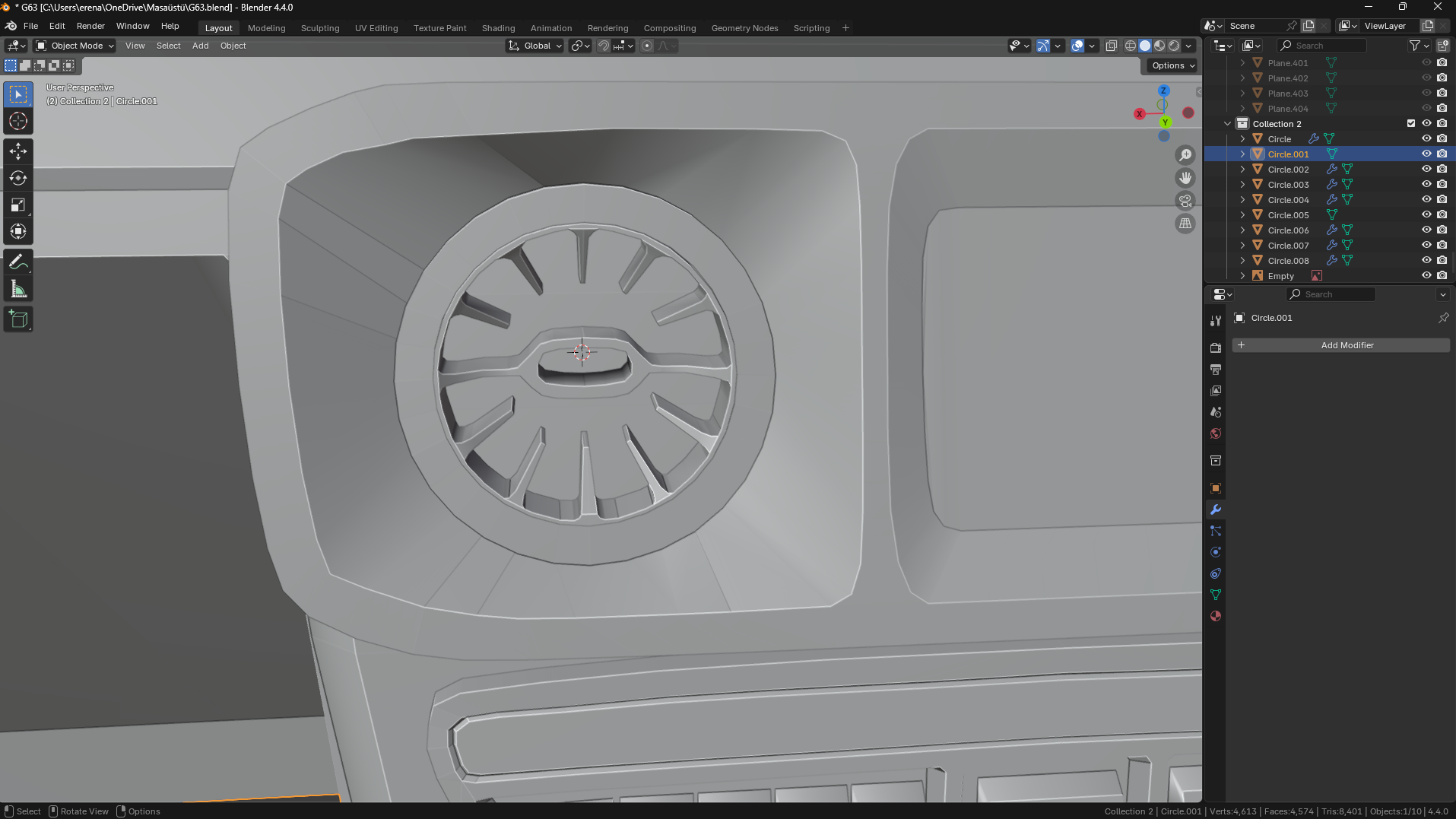Switch to rendered viewport shading

pos(1174,46)
